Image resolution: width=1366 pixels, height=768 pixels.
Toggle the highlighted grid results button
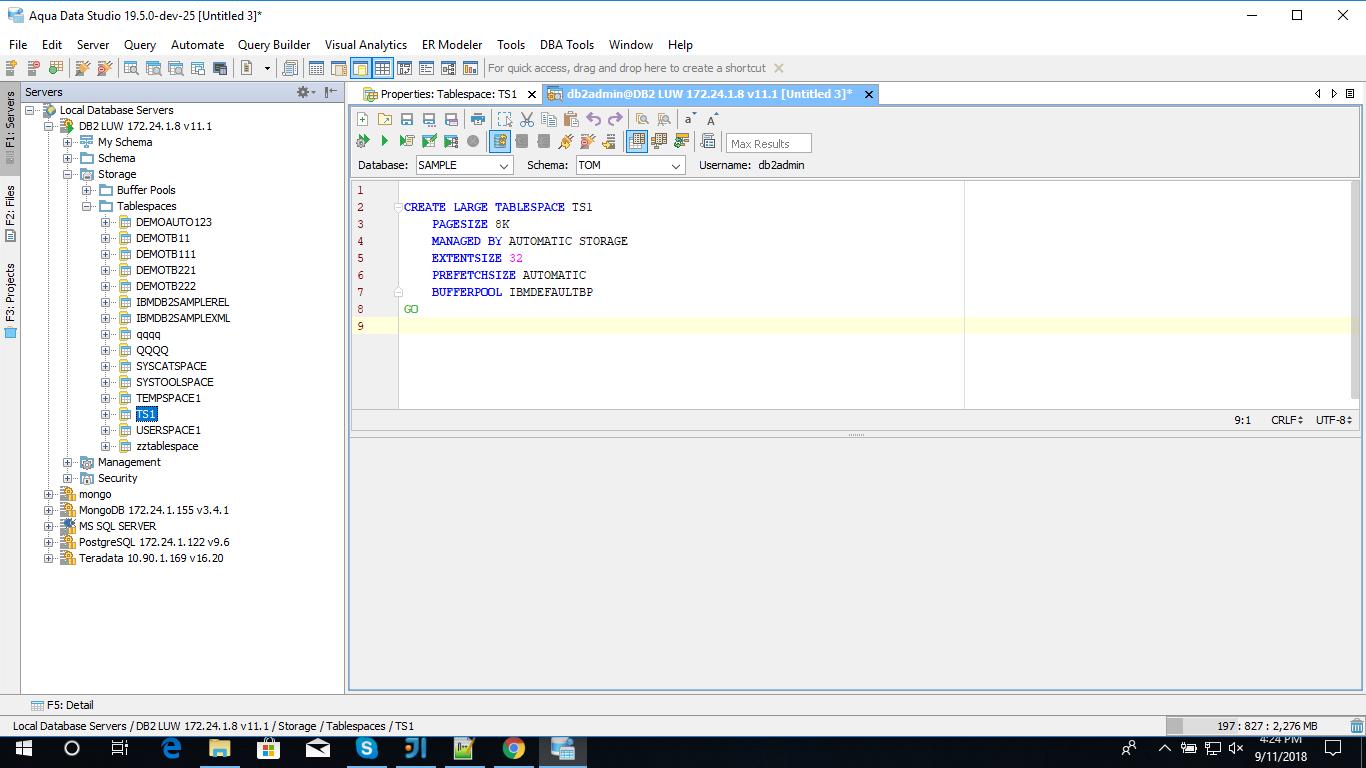coord(636,142)
